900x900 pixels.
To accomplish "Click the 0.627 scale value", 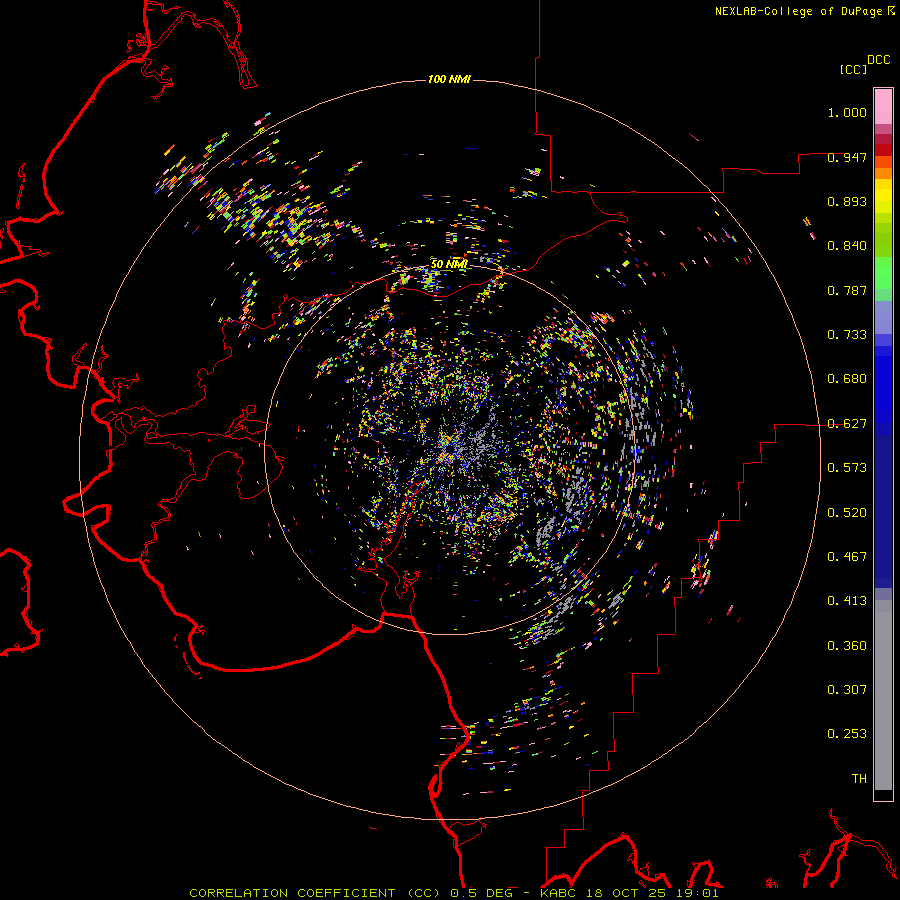I will 847,424.
